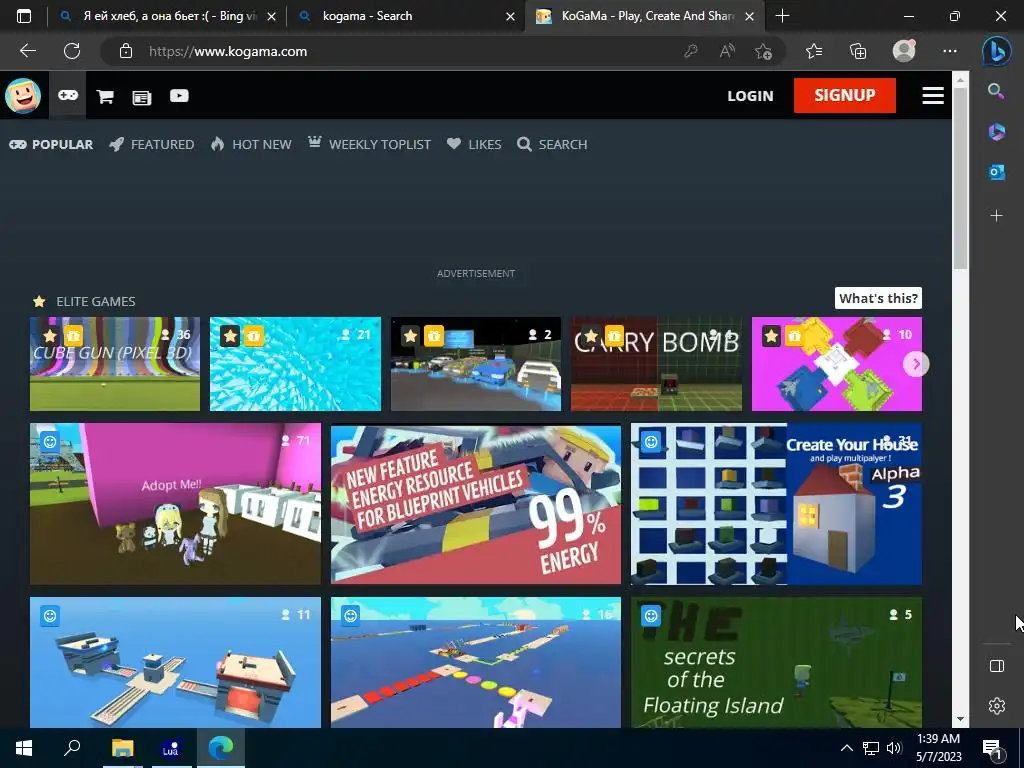Open the hamburger menu on KoGaMa
This screenshot has width=1024, height=768.
pyautogui.click(x=933, y=95)
